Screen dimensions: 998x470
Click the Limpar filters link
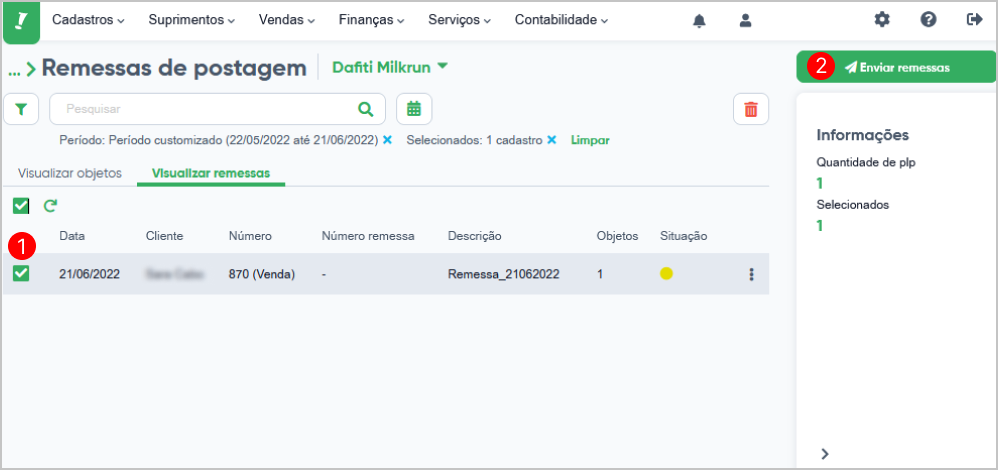coord(590,139)
